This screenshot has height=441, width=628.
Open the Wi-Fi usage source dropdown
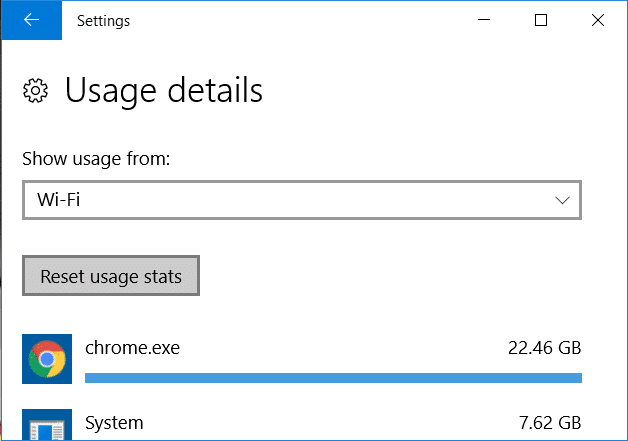click(302, 200)
